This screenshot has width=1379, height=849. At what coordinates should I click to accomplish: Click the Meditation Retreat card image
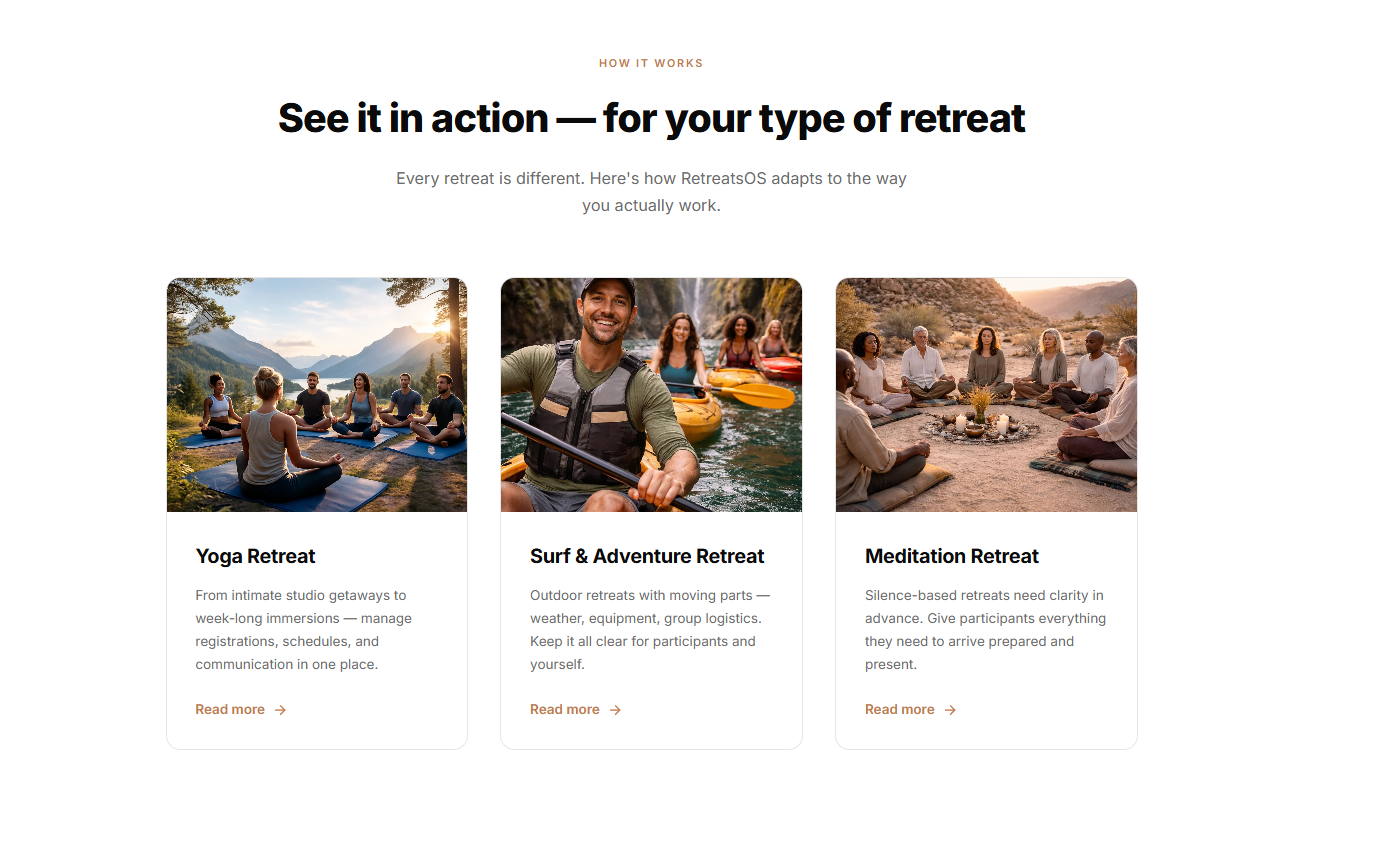(x=986, y=395)
